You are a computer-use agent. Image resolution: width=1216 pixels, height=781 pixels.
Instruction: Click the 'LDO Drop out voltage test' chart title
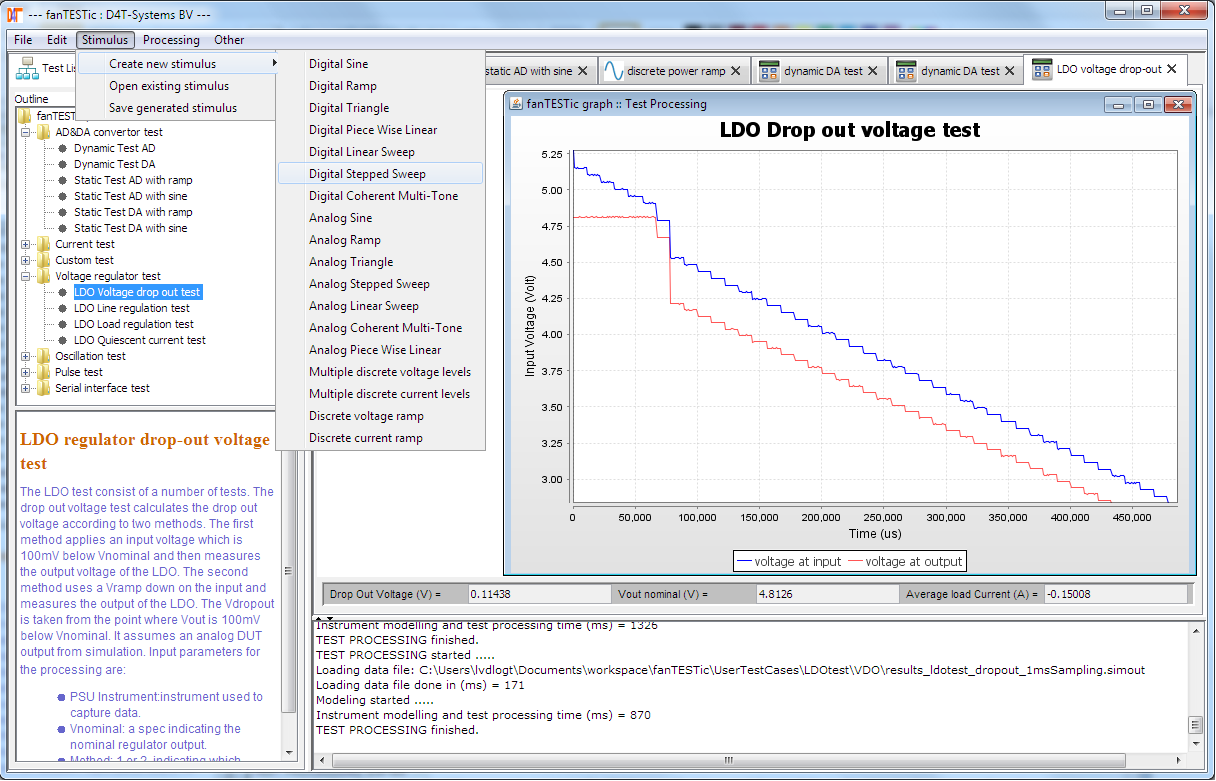coord(850,130)
